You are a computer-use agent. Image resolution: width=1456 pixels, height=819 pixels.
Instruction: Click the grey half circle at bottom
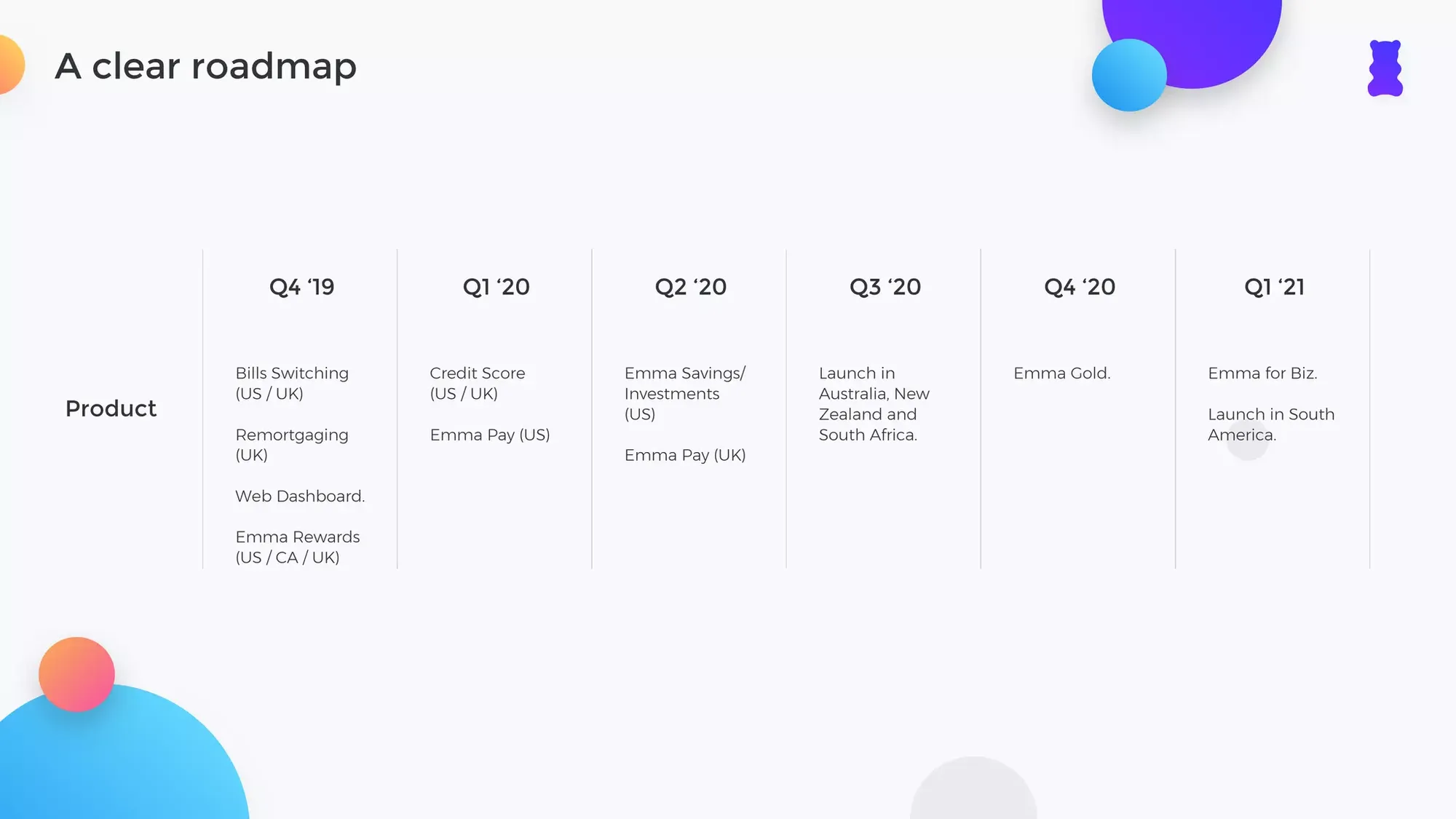tap(973, 788)
